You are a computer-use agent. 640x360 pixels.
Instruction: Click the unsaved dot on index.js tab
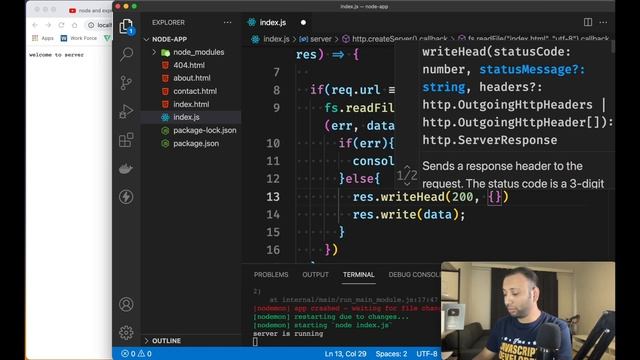pyautogui.click(x=303, y=22)
